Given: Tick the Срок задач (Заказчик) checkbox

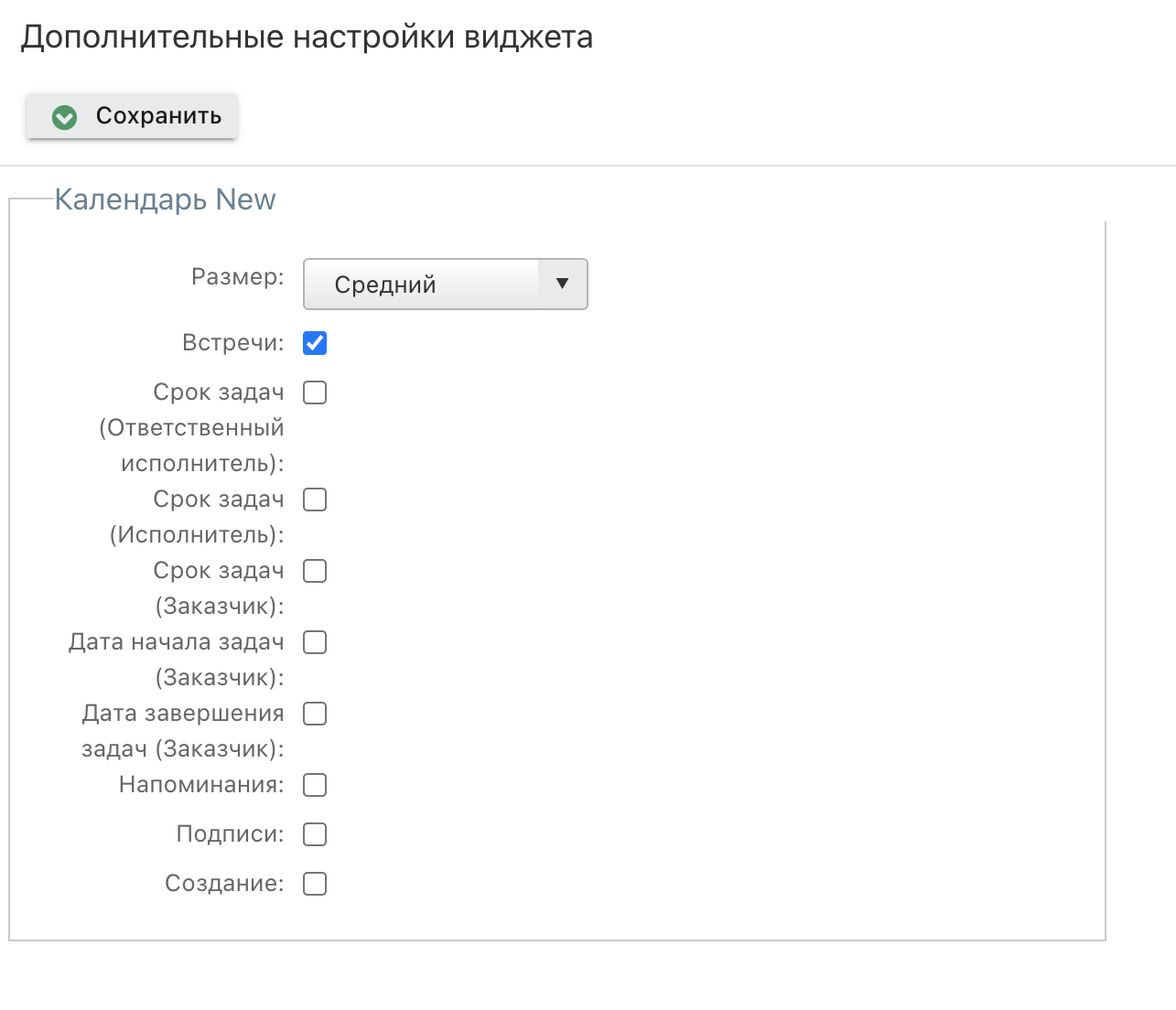Looking at the screenshot, I should pyautogui.click(x=315, y=571).
